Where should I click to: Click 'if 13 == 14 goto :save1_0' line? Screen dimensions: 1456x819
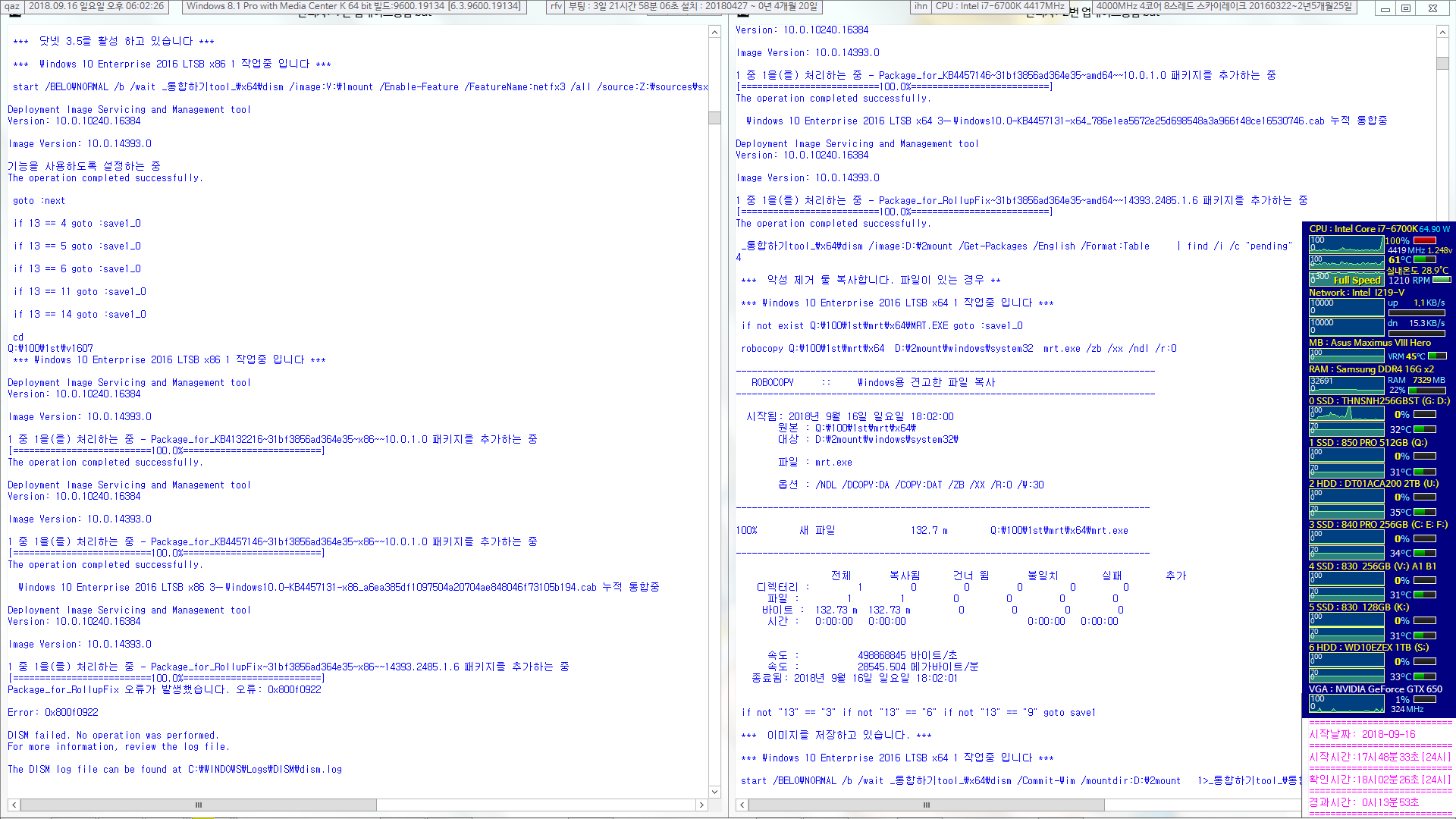(x=80, y=314)
